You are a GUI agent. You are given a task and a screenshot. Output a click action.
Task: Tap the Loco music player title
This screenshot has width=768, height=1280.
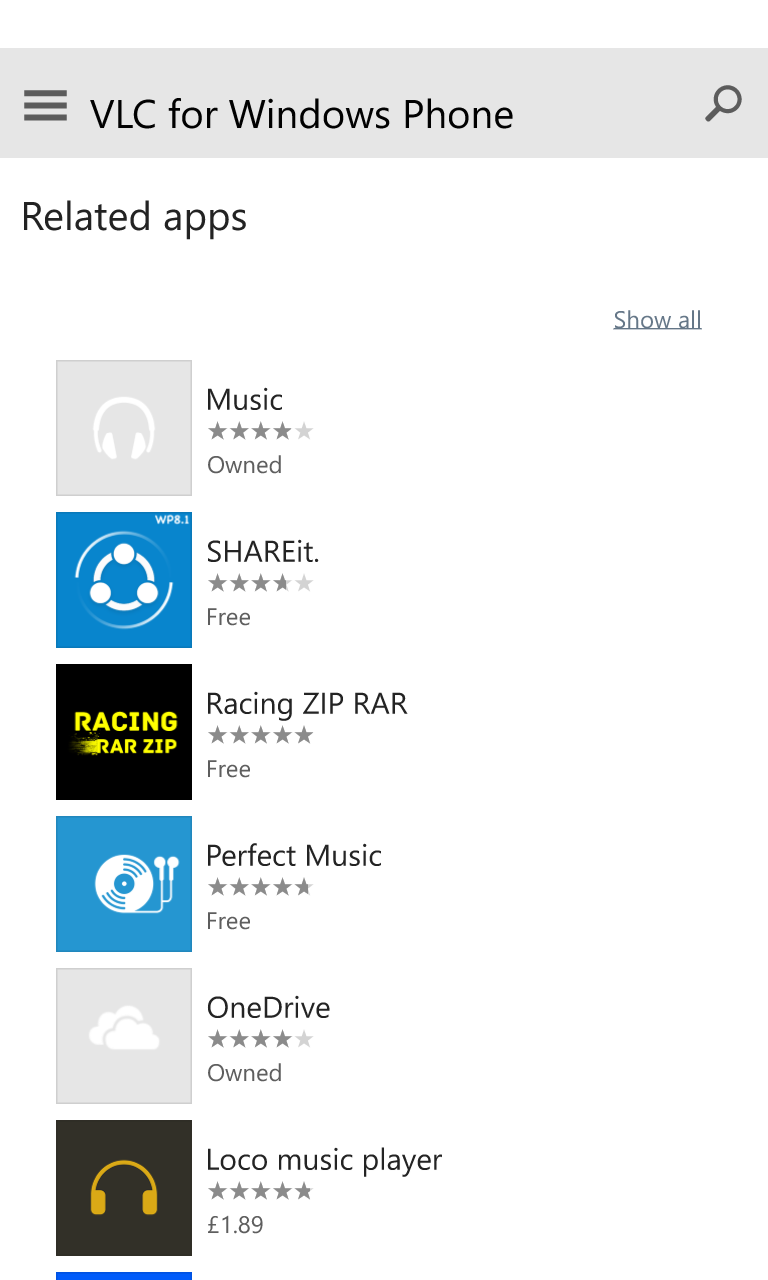pos(324,1160)
